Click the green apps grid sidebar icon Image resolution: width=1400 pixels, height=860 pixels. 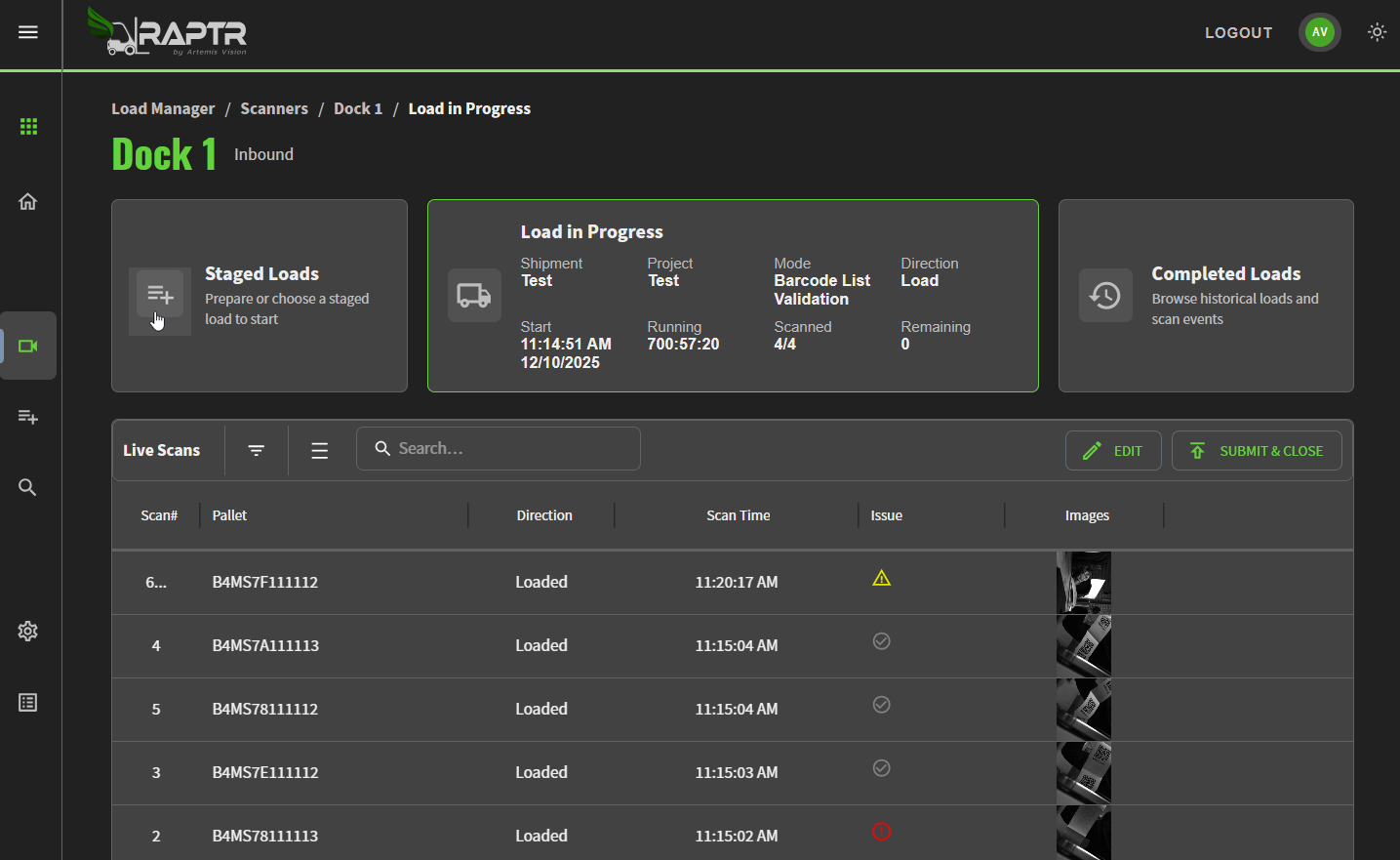pyautogui.click(x=28, y=127)
